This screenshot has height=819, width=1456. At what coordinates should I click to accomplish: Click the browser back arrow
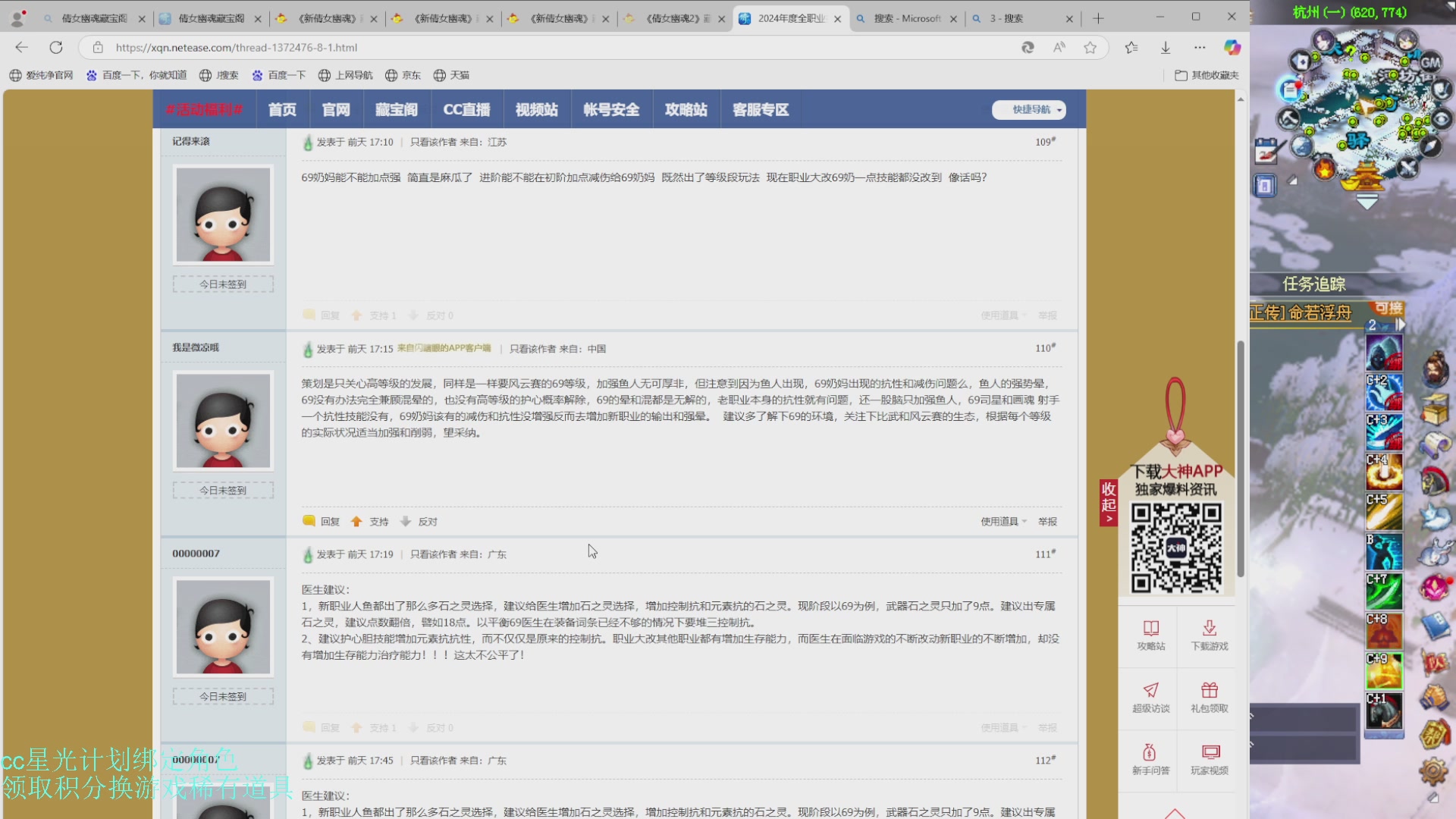tap(21, 48)
